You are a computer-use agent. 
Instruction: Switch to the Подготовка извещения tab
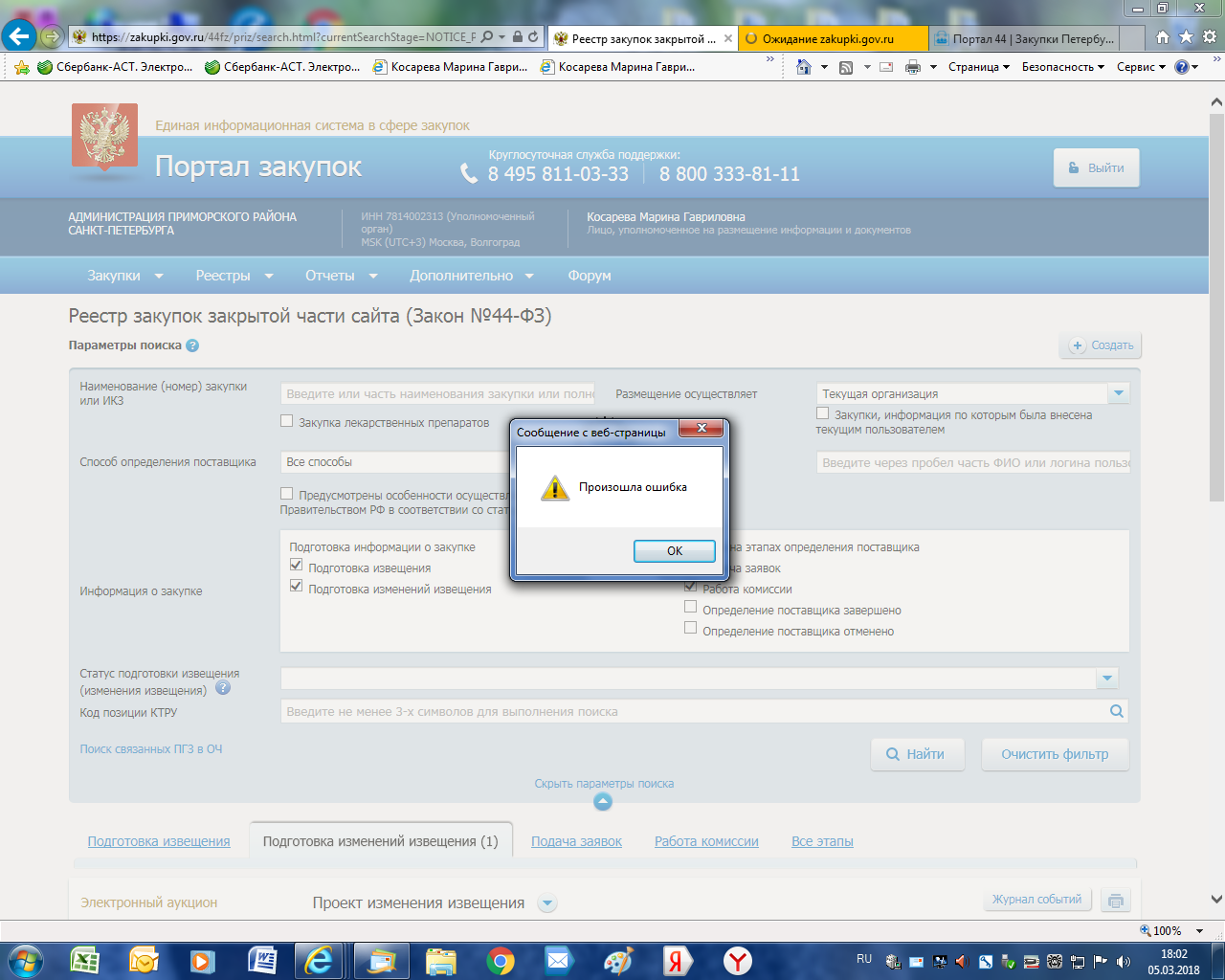[x=159, y=841]
